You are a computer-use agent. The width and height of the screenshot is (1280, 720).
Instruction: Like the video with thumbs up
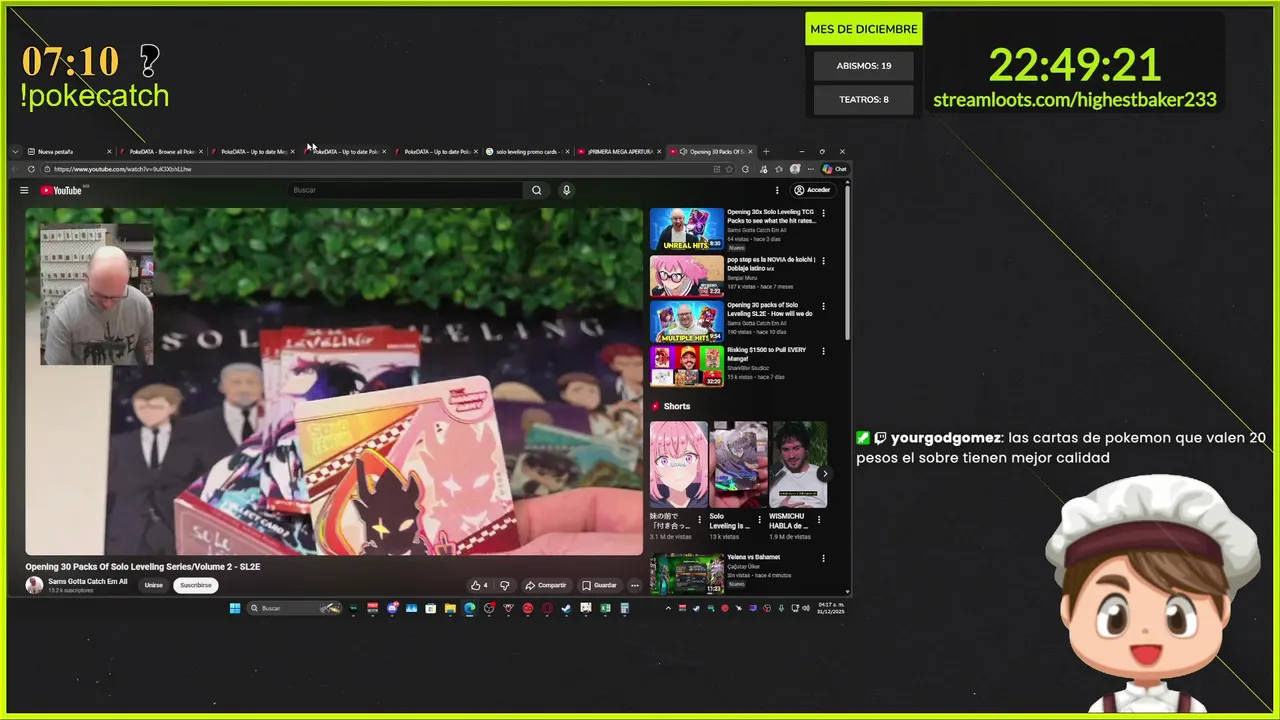[479, 585]
